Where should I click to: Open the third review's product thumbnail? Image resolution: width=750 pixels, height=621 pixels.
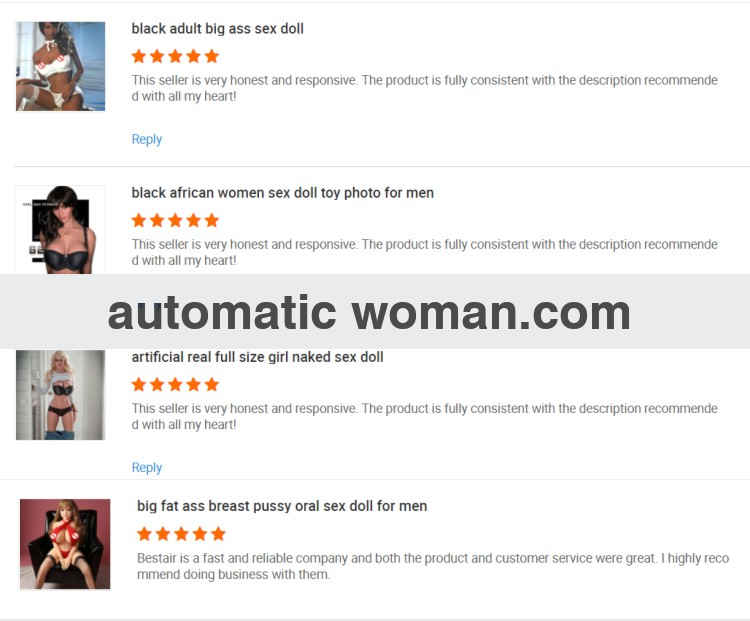coord(60,395)
